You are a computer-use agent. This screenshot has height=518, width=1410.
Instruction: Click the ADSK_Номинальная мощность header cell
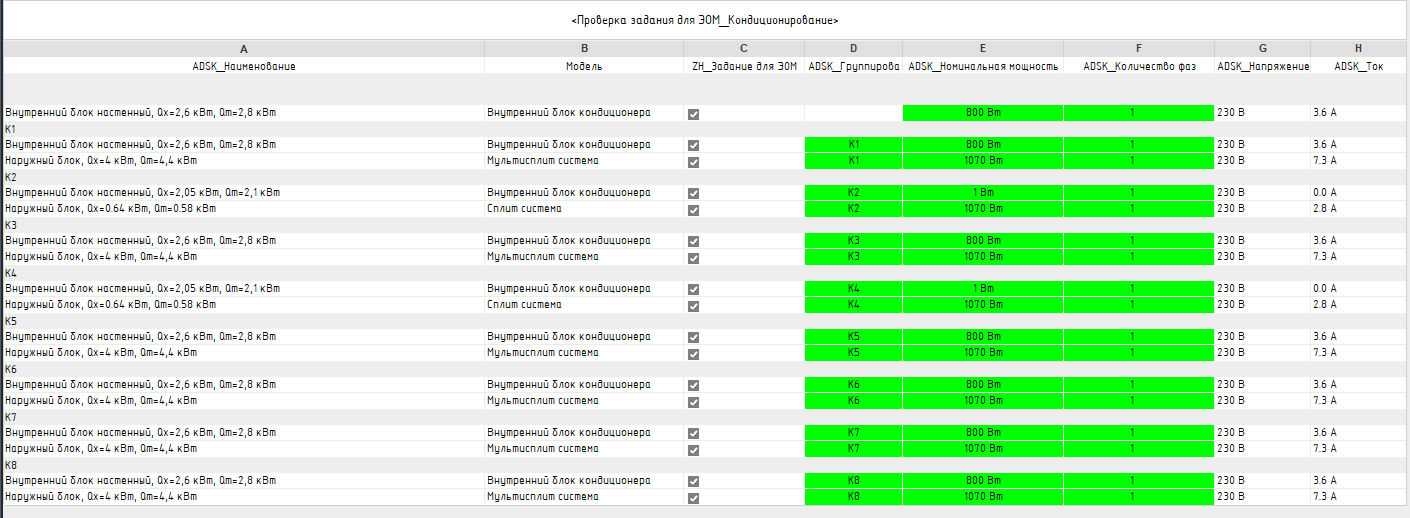983,66
